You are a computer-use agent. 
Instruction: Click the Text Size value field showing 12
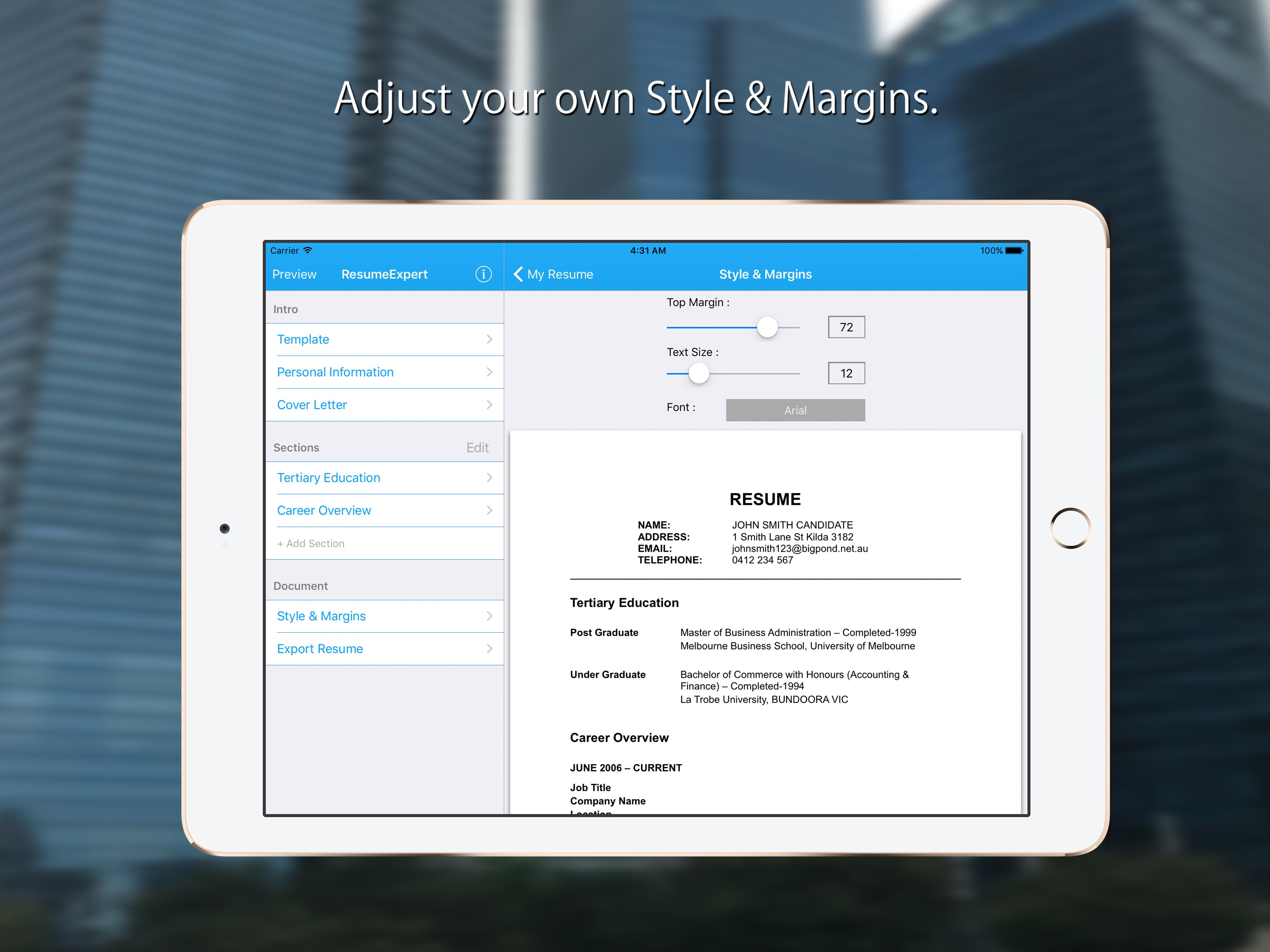[x=847, y=373]
